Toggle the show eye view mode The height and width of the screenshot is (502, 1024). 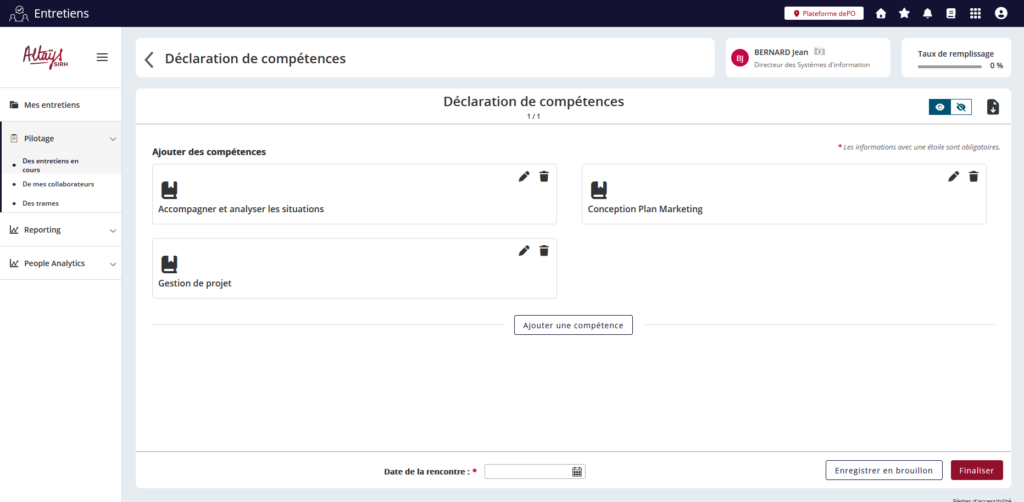tap(940, 107)
